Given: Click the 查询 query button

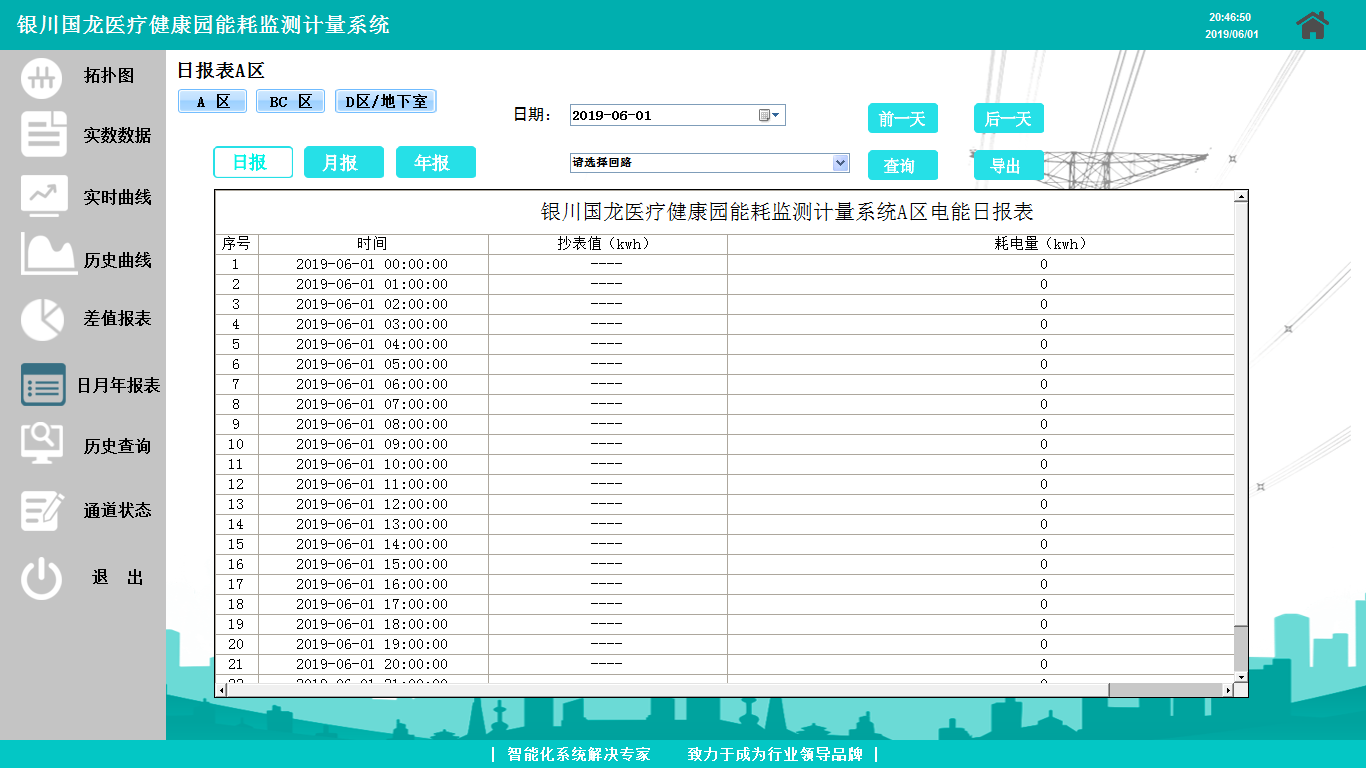Looking at the screenshot, I should click(x=902, y=166).
